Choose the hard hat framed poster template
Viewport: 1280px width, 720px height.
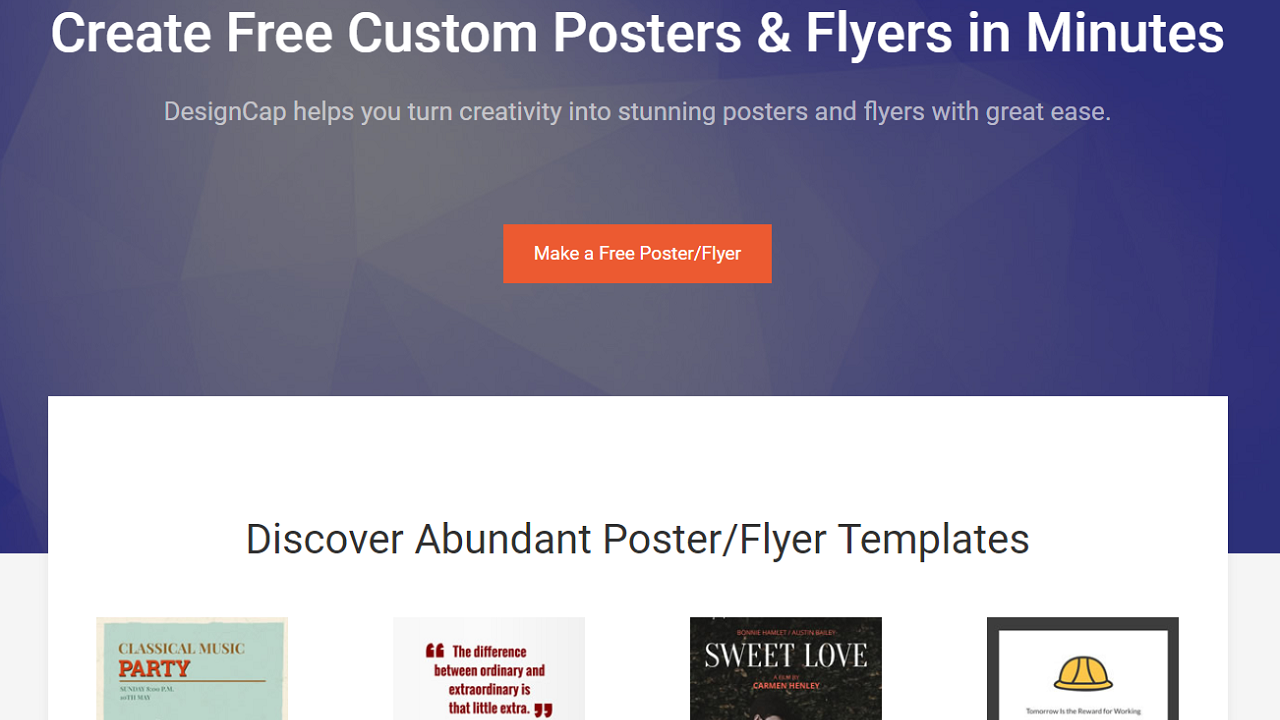(x=1083, y=668)
